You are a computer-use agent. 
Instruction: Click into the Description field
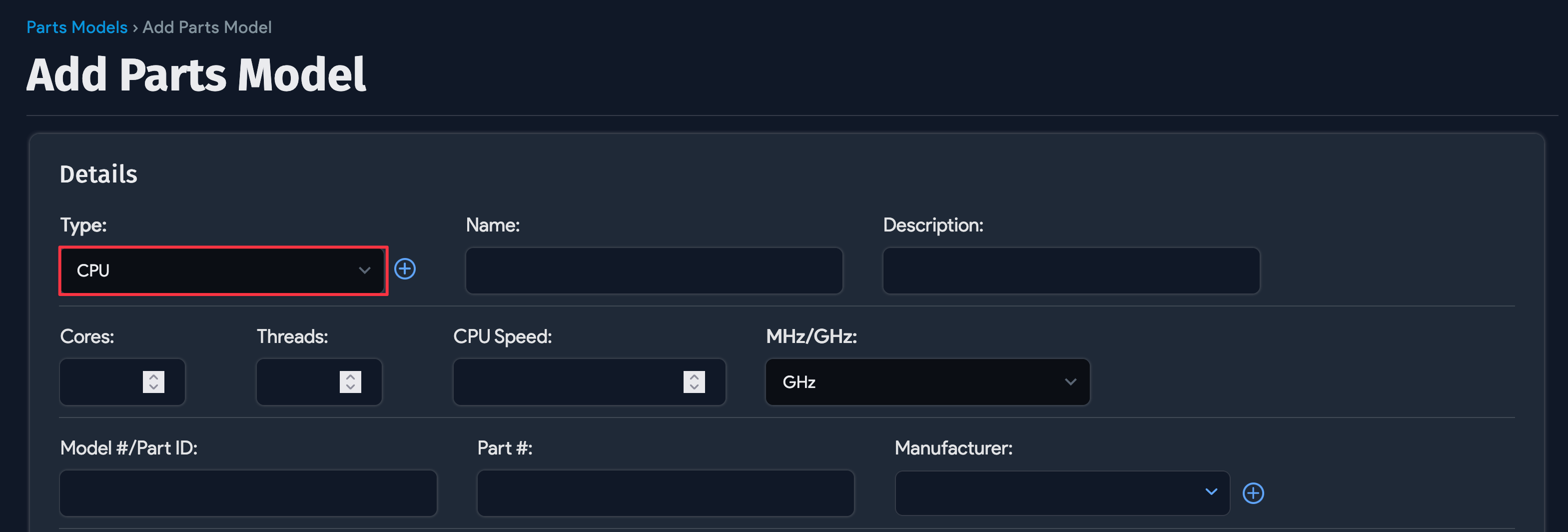1071,270
